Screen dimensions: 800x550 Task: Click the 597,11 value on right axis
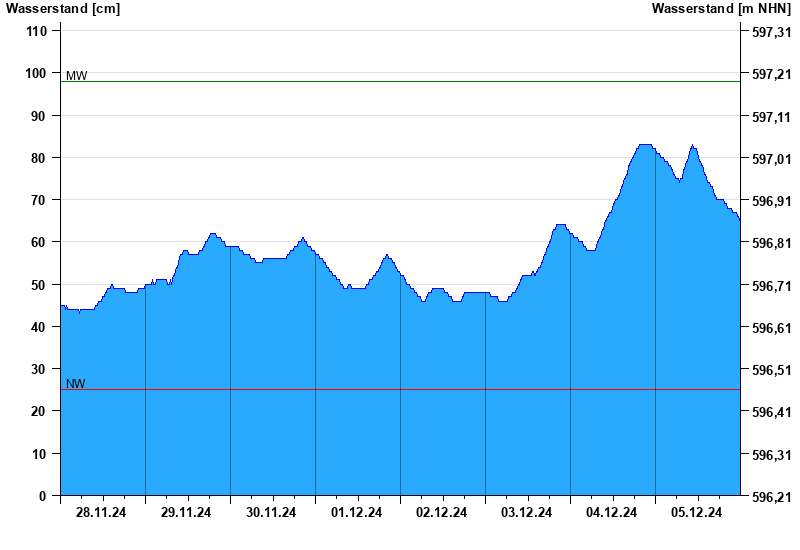(x=772, y=117)
